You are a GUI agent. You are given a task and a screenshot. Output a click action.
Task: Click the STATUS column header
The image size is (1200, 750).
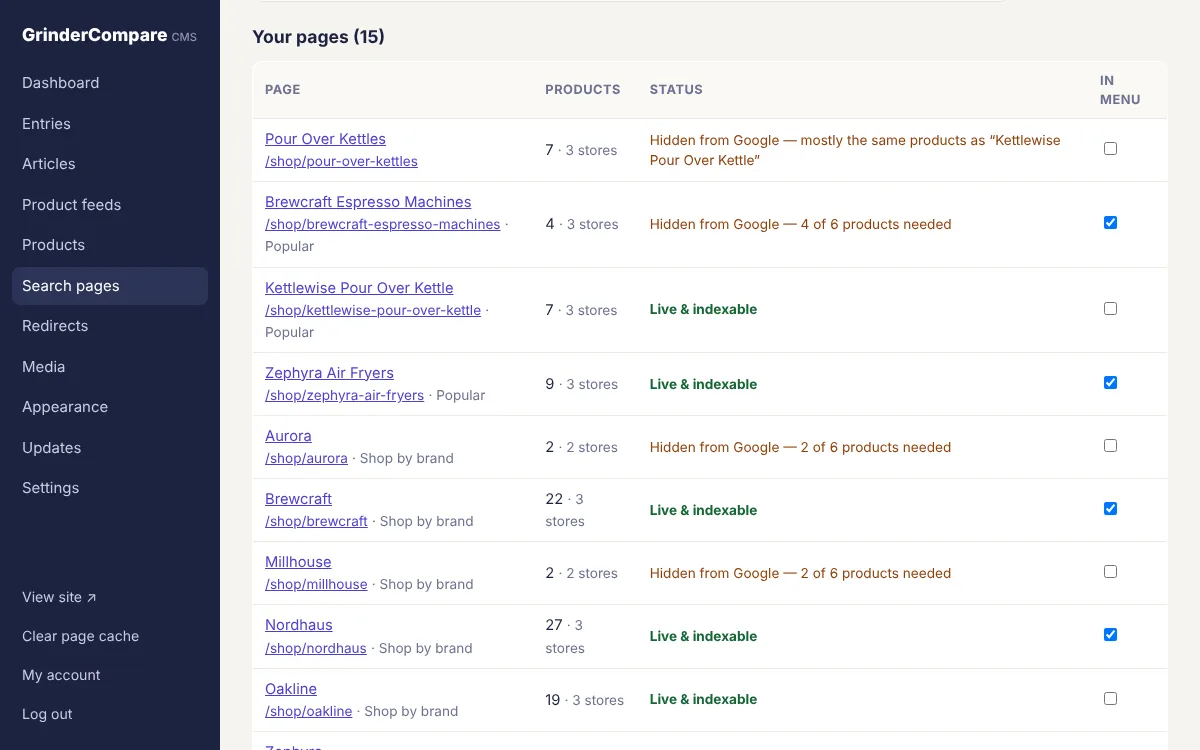(676, 89)
